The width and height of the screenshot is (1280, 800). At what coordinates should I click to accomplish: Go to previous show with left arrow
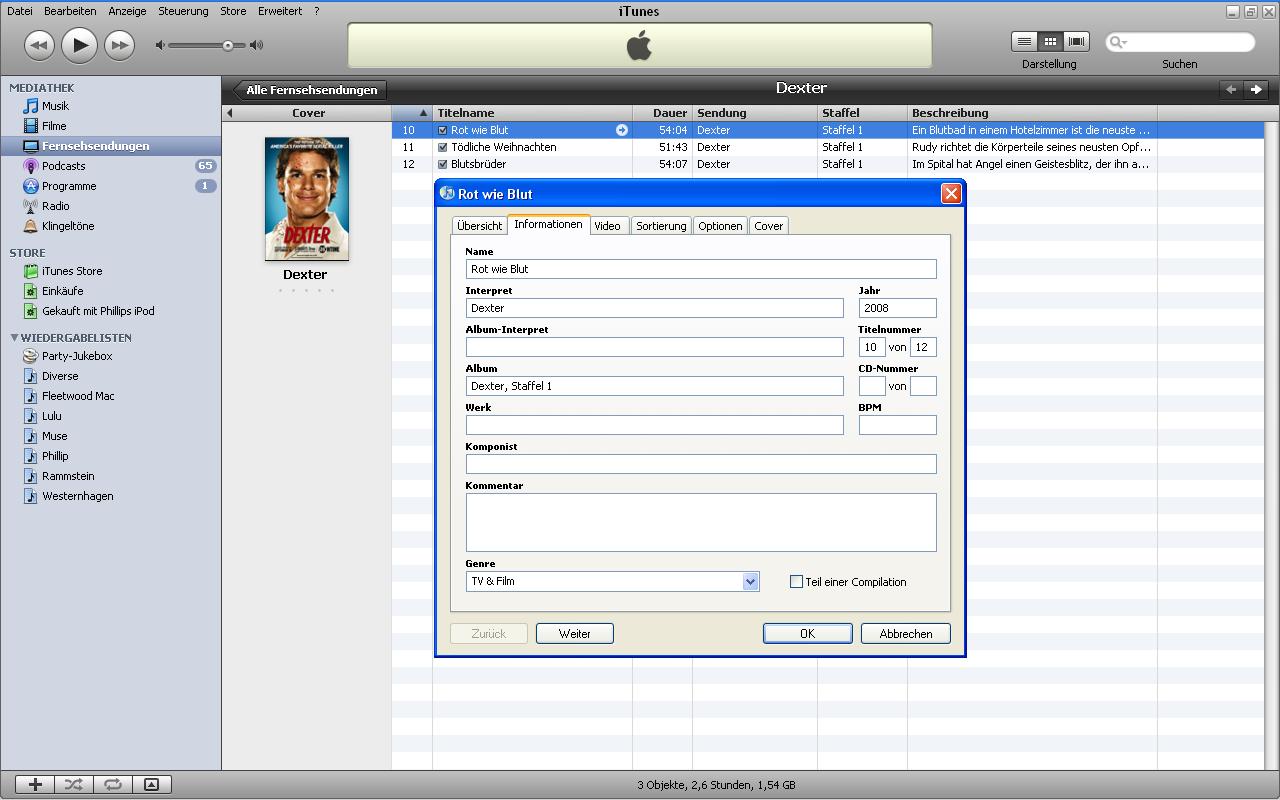[1231, 89]
